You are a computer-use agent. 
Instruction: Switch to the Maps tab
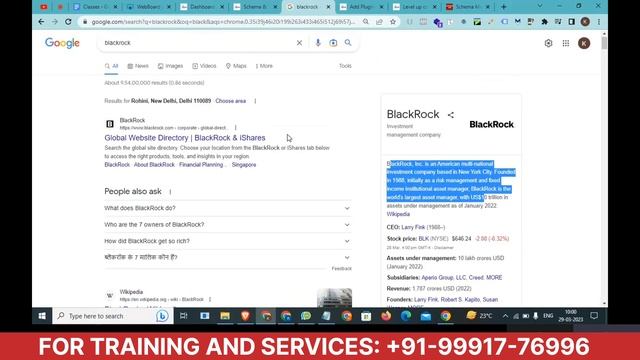point(236,66)
